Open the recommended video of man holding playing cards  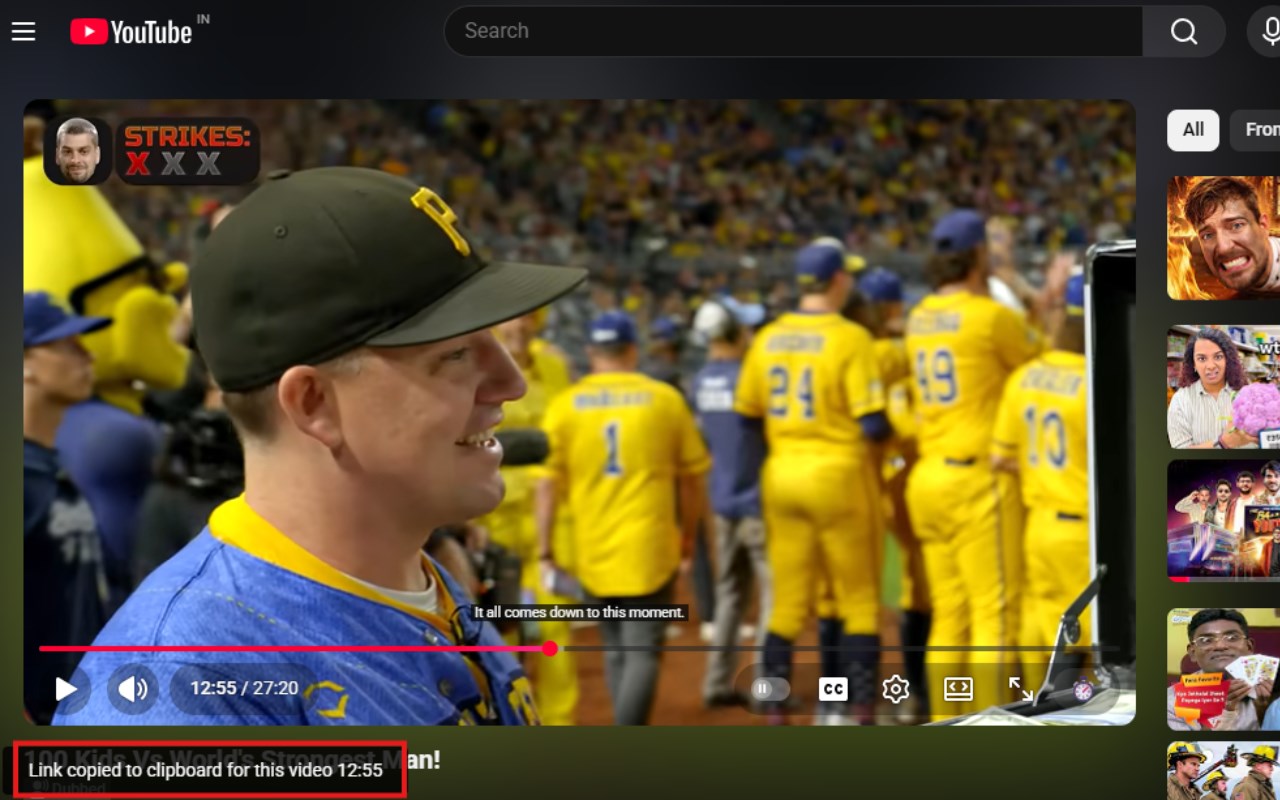(1224, 669)
